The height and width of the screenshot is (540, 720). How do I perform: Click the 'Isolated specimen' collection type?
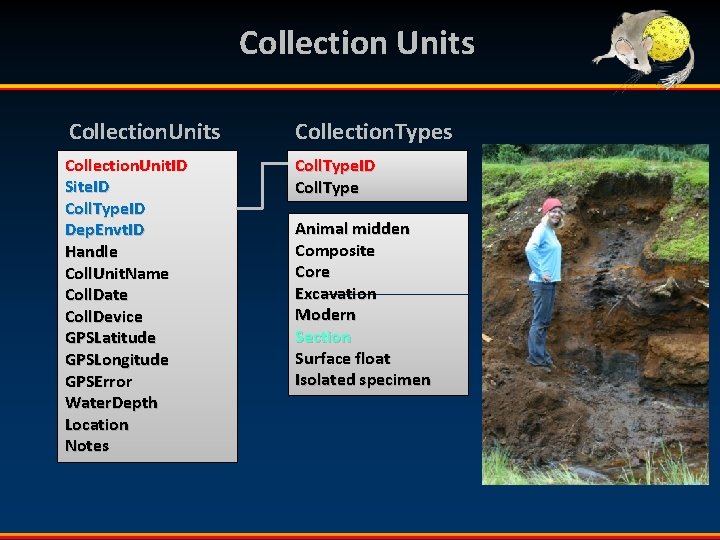pos(363,380)
